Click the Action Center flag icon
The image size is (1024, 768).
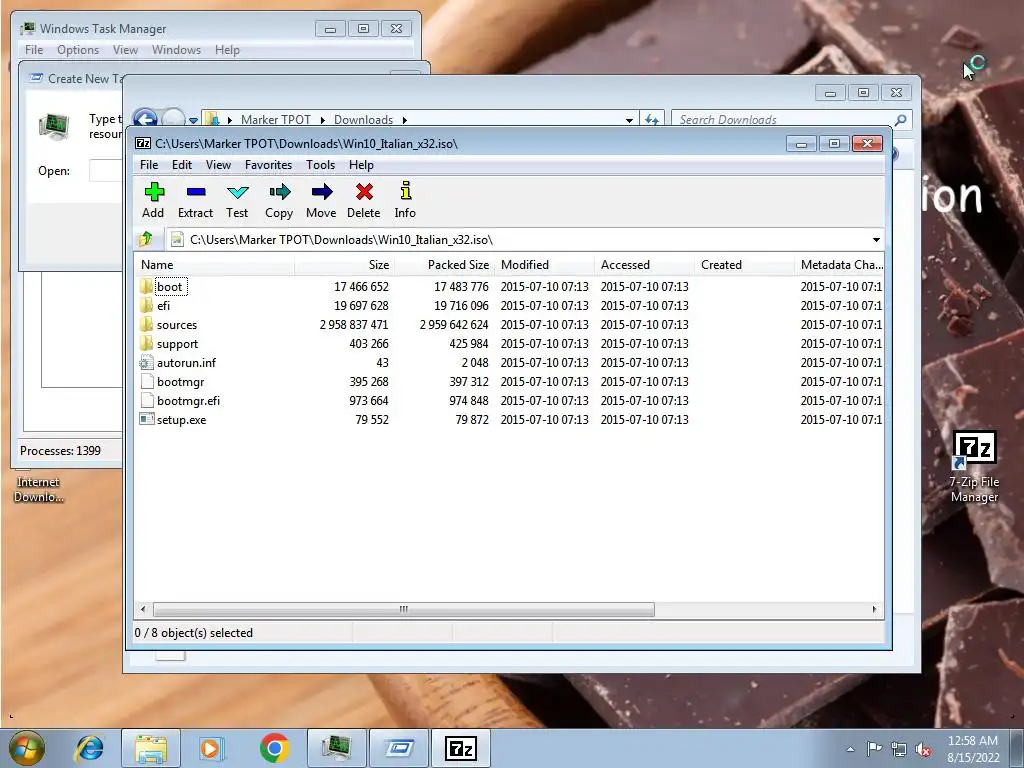pos(874,748)
